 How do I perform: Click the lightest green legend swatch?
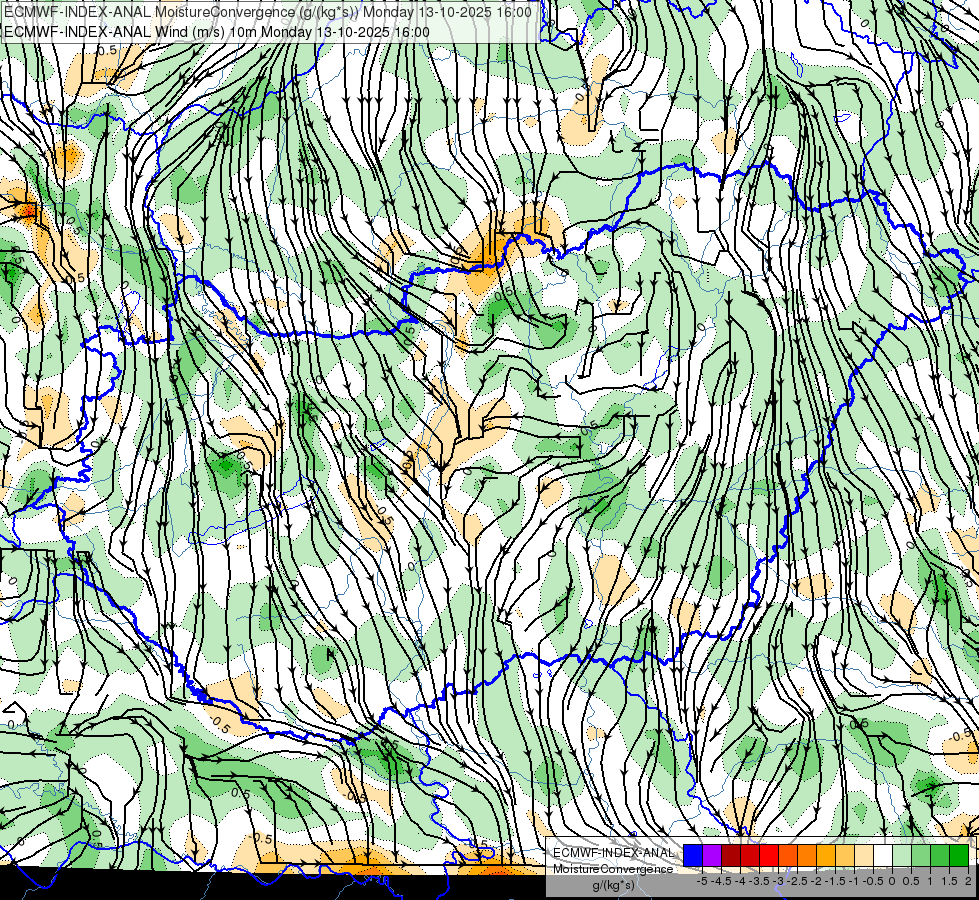point(902,855)
